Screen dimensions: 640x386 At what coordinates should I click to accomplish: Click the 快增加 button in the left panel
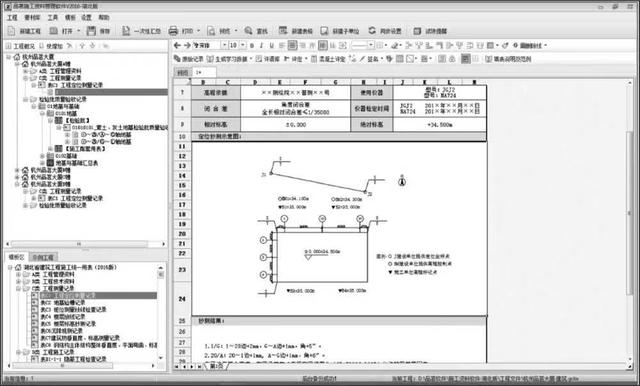pyautogui.click(x=51, y=46)
